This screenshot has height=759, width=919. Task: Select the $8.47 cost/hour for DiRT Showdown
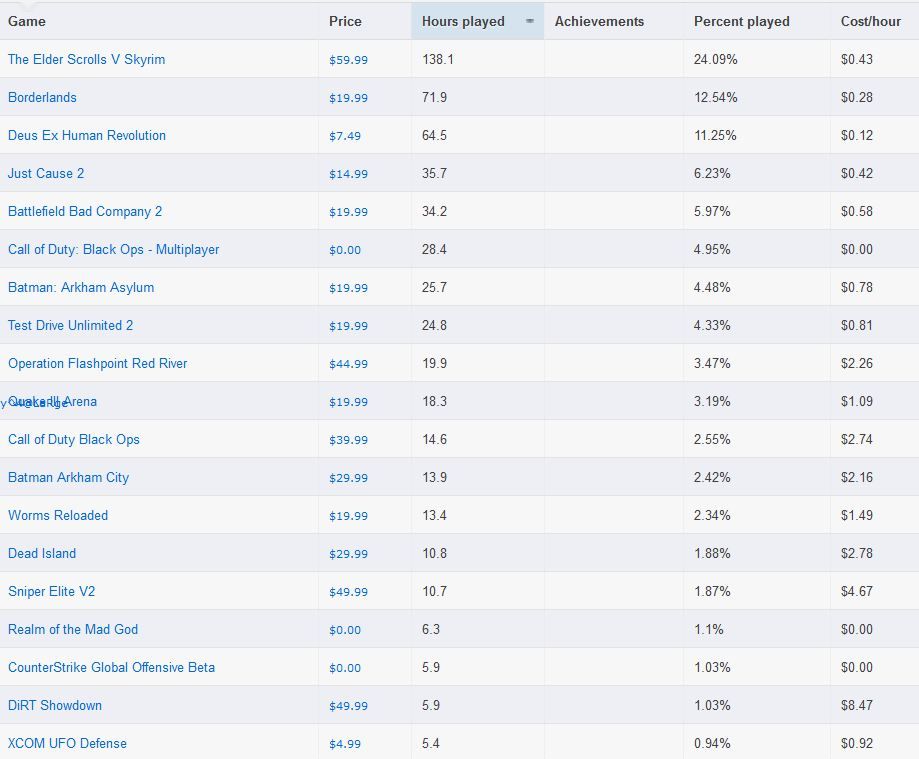(x=857, y=706)
